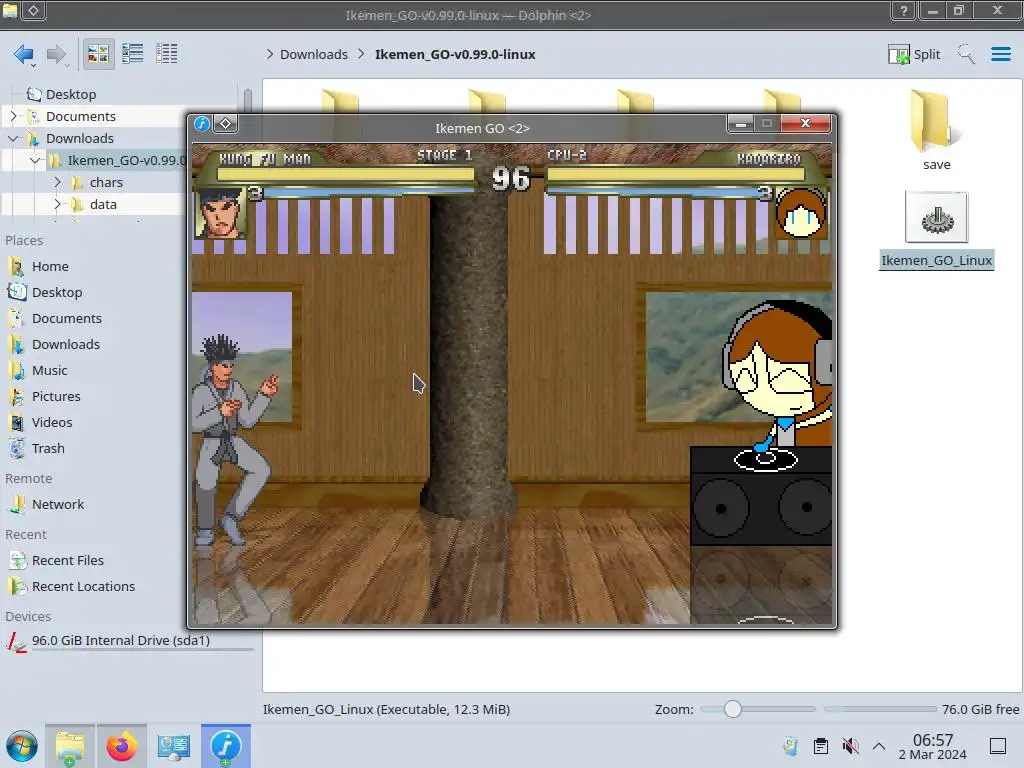Expand the chars folder node

click(x=57, y=182)
